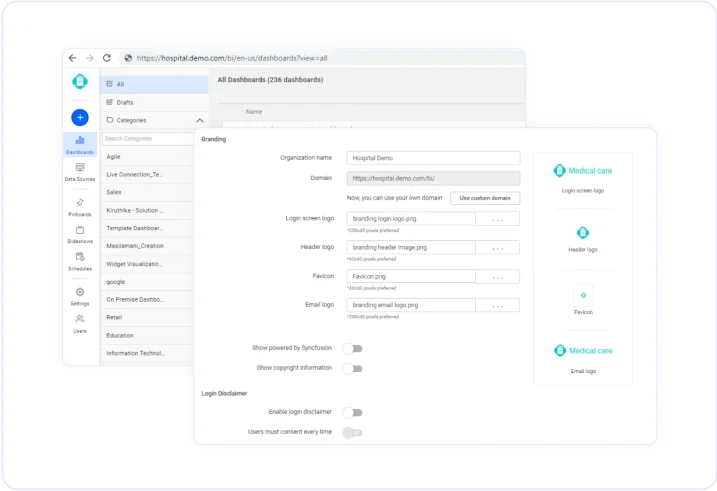717x491 pixels.
Task: Collapse the Categories section chevron
Action: pyautogui.click(x=199, y=121)
